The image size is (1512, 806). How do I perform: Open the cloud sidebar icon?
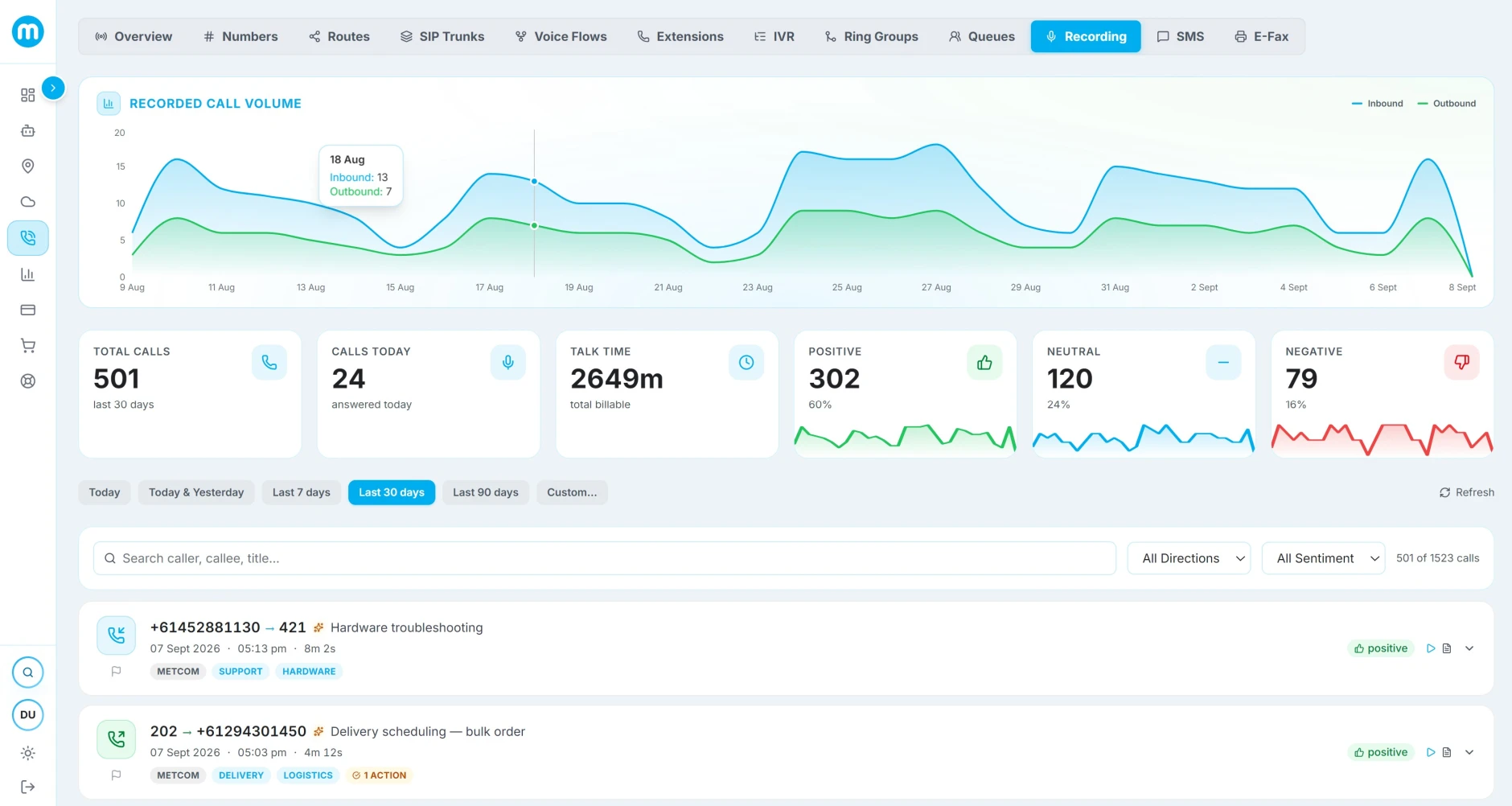[x=28, y=202]
